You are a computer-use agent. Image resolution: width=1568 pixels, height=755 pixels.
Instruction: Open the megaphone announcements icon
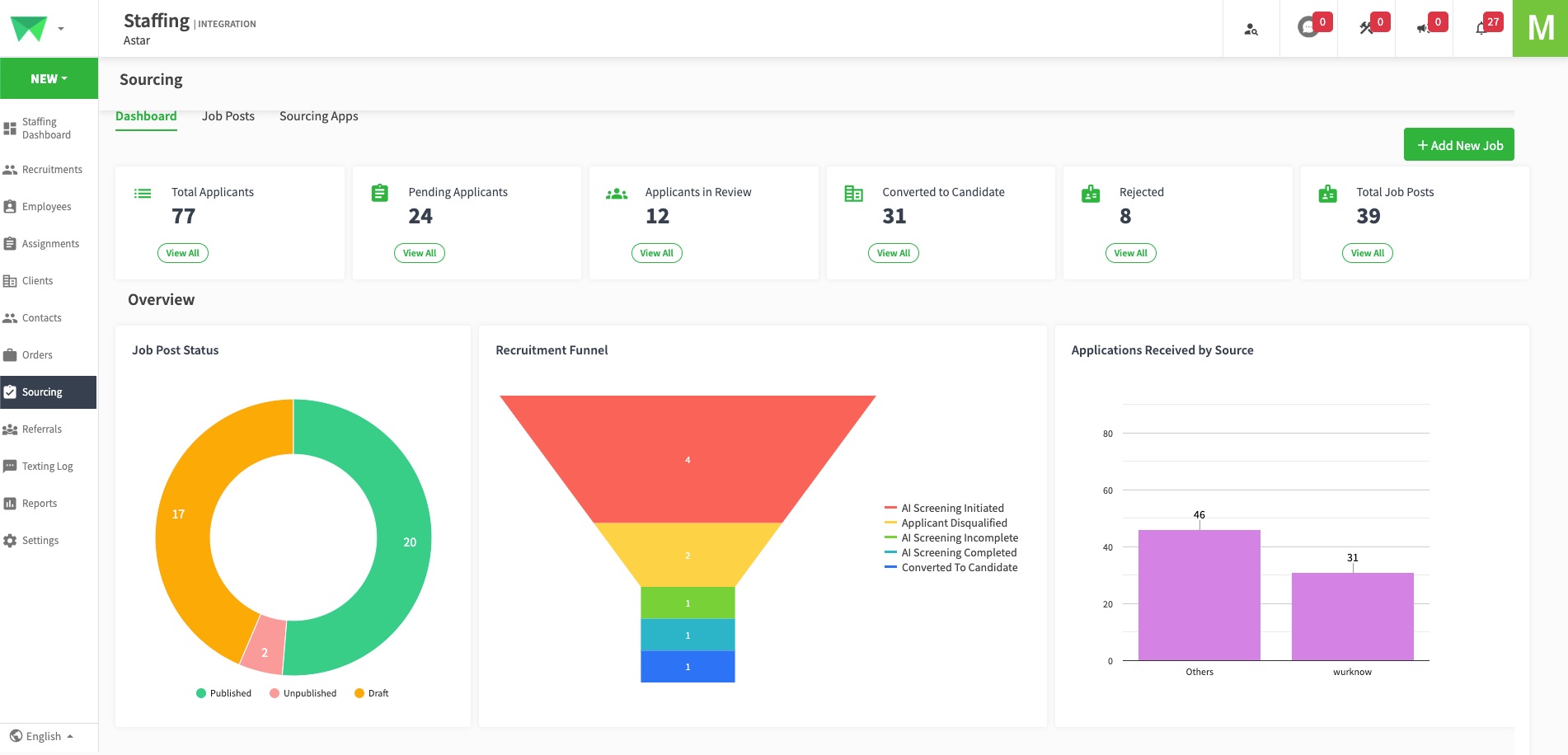pyautogui.click(x=1423, y=28)
